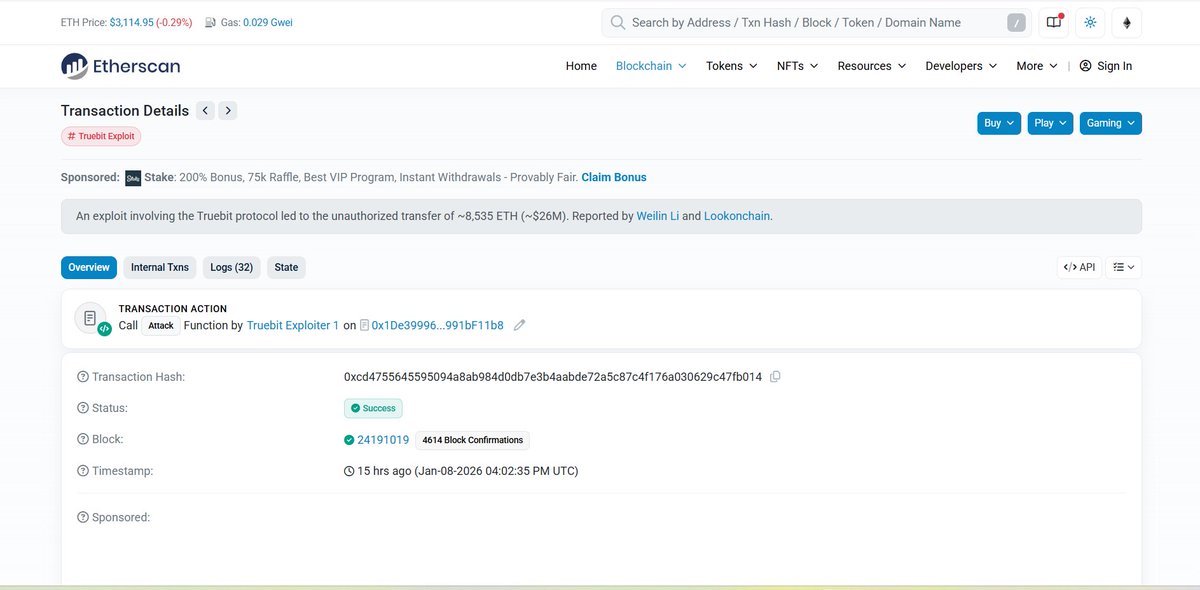The image size is (1200, 590).
Task: Switch to the State tab
Action: pyautogui.click(x=286, y=267)
